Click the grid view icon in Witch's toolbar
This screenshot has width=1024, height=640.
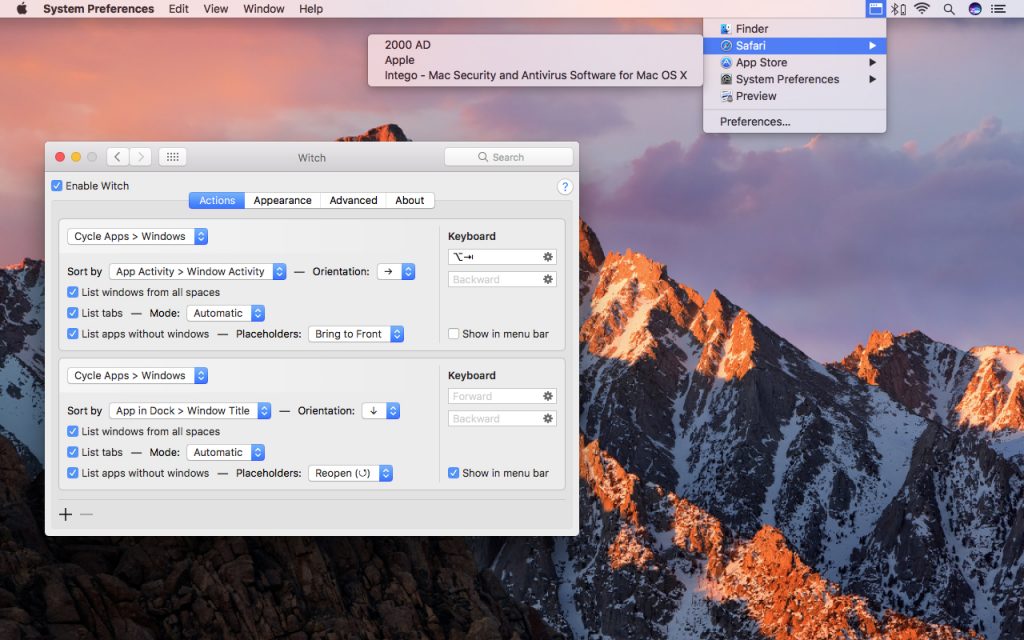pyautogui.click(x=172, y=157)
